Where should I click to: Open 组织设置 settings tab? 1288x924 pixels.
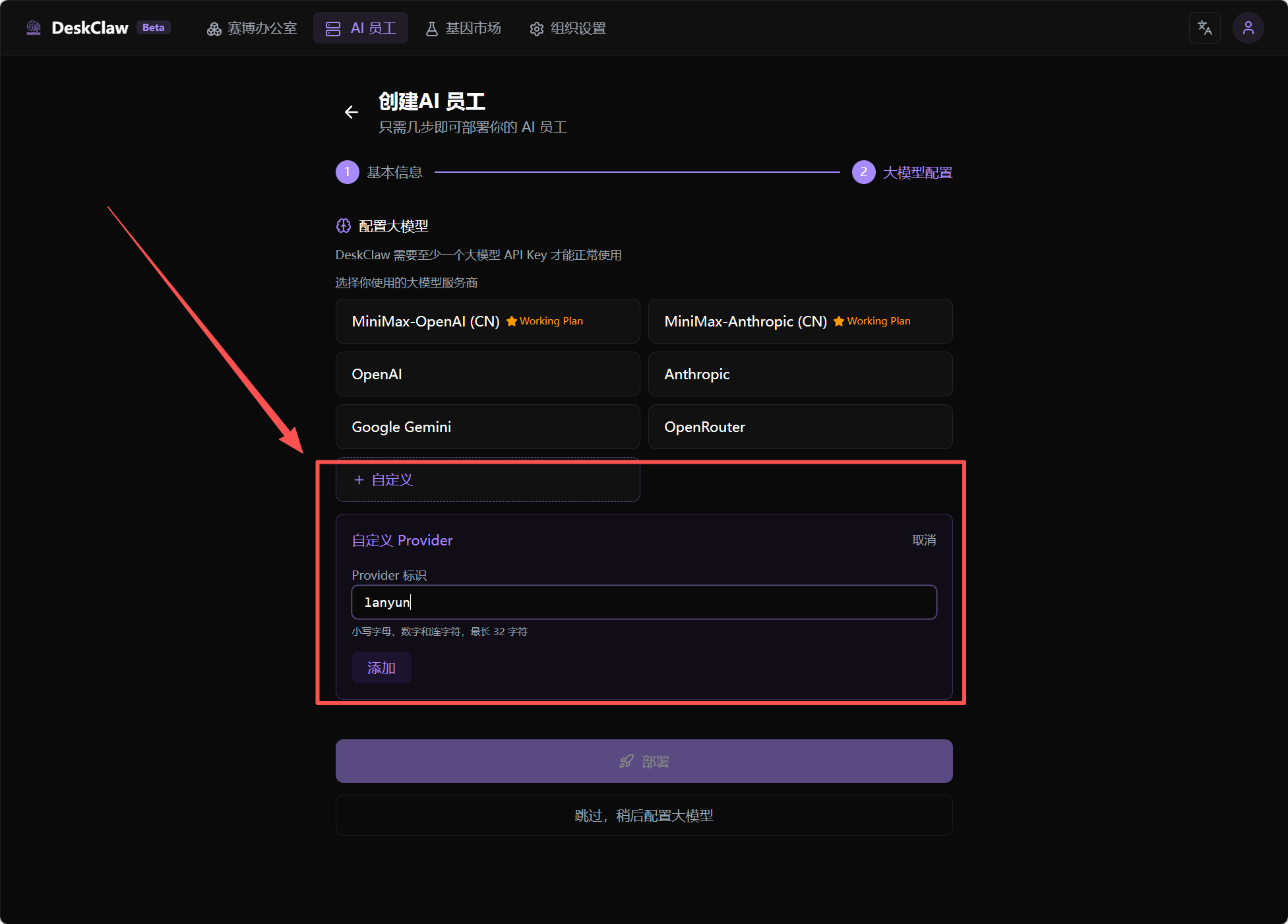[x=568, y=28]
